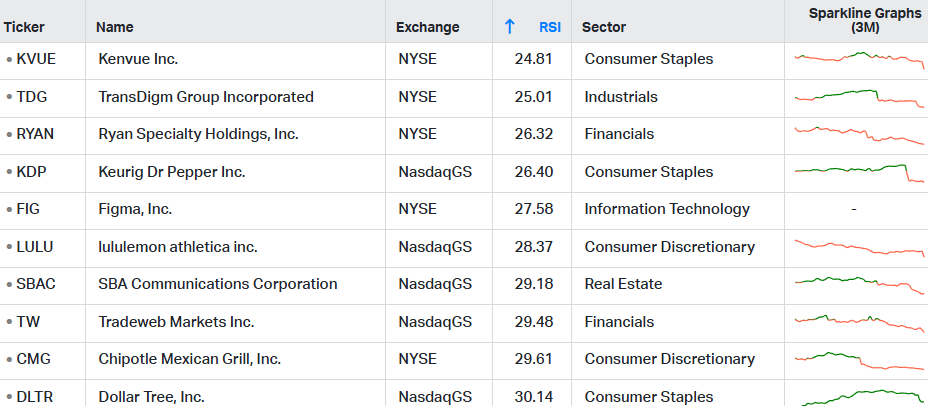Viewport: 928px width, 406px height.
Task: Click the RSI ascending sort arrow
Action: 510,27
